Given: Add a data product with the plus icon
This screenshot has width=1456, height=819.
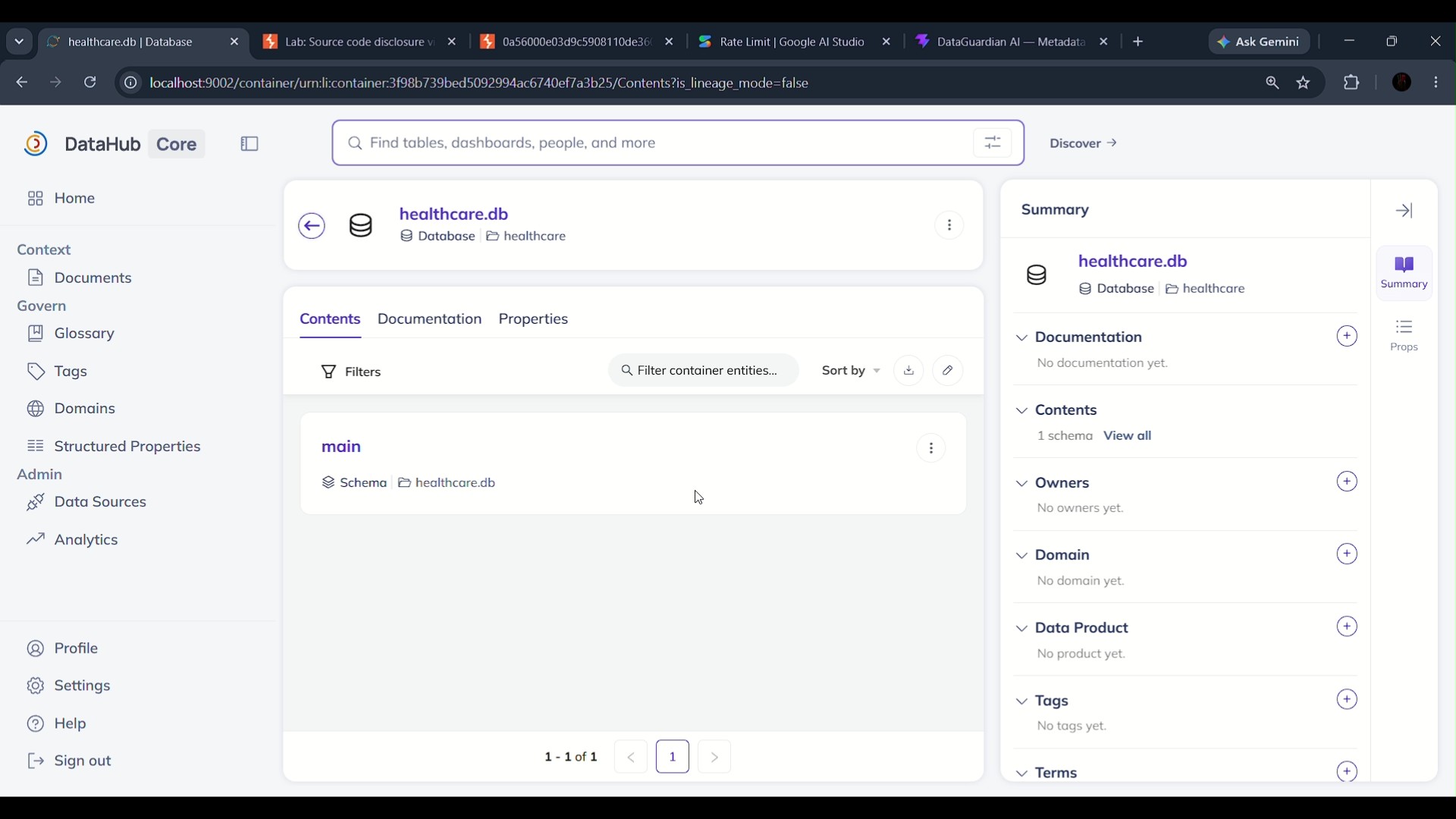Looking at the screenshot, I should [x=1347, y=627].
